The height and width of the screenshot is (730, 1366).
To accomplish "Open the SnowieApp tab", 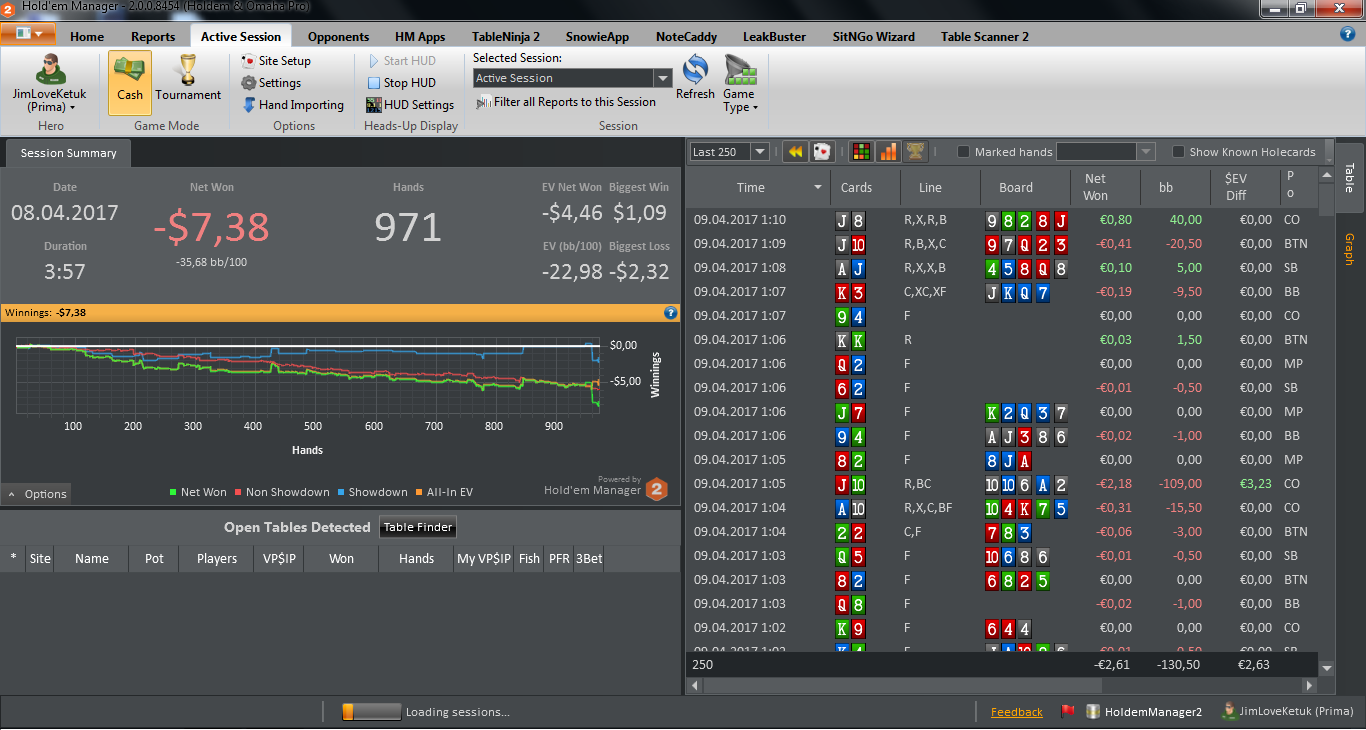I will coord(597,36).
